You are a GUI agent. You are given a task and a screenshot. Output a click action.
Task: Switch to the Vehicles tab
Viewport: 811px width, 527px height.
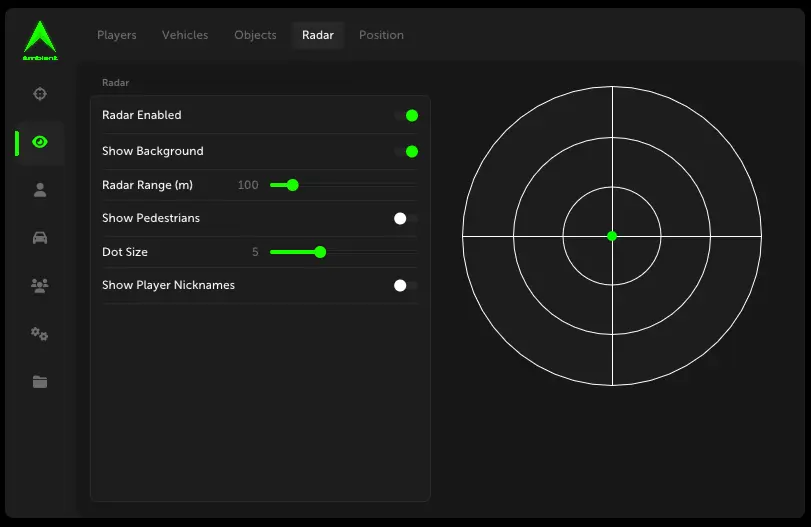185,35
